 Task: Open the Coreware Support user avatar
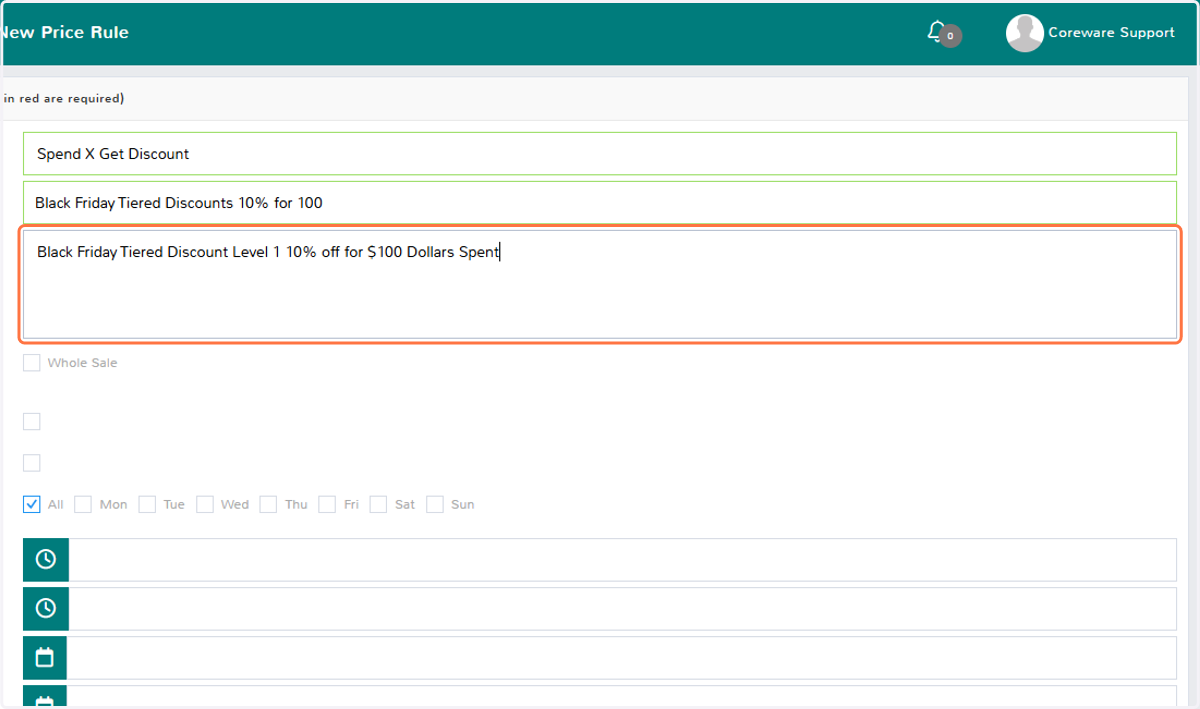(x=1024, y=33)
